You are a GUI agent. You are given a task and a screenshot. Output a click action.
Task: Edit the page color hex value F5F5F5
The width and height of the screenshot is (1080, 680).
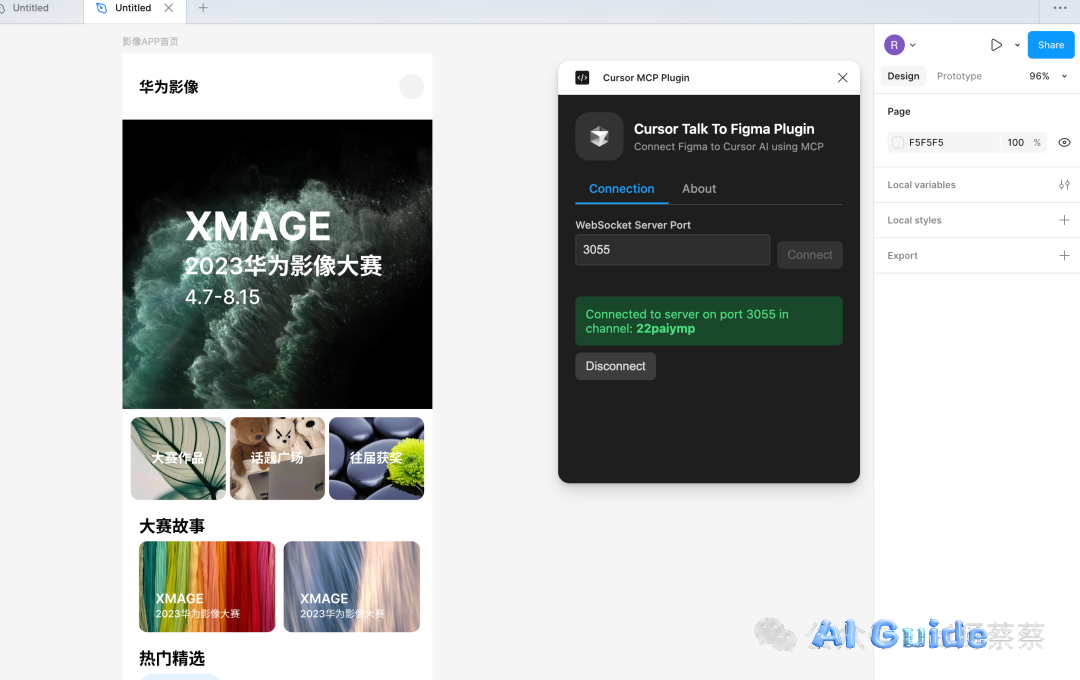(x=926, y=143)
